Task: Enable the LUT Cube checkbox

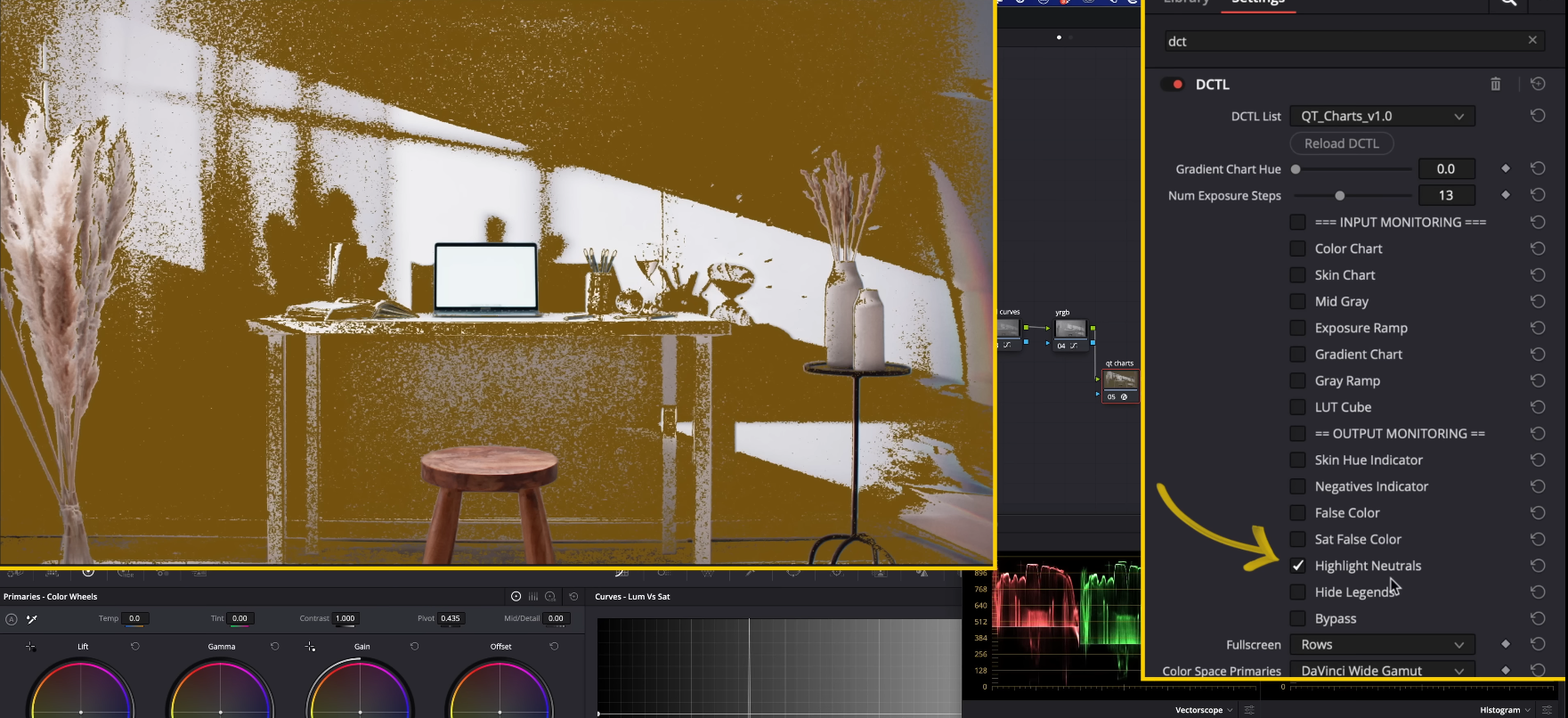Action: tap(1298, 407)
